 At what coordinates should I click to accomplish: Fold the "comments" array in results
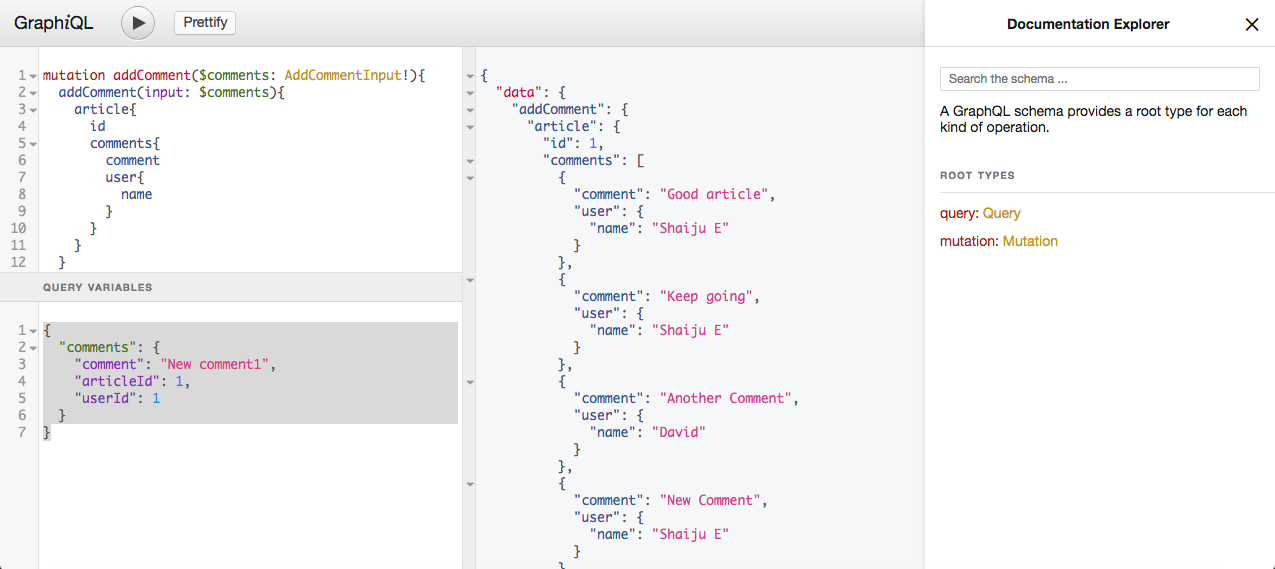471,161
